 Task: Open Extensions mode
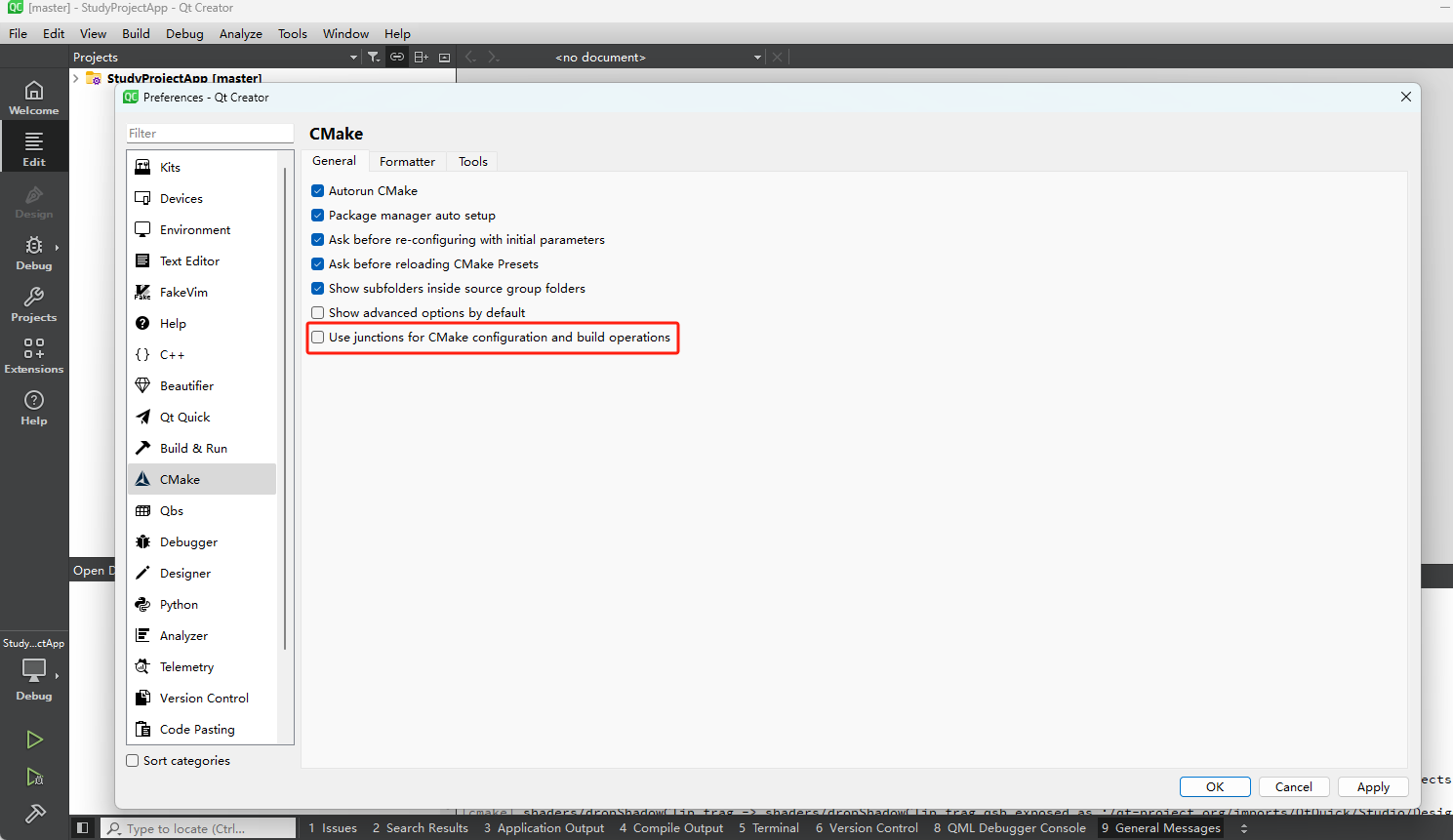[34, 356]
